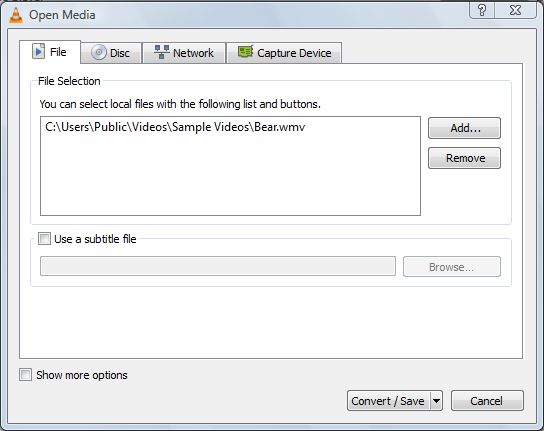Click the VLC cone icon in title bar
The width and height of the screenshot is (544, 431).
[16, 15]
